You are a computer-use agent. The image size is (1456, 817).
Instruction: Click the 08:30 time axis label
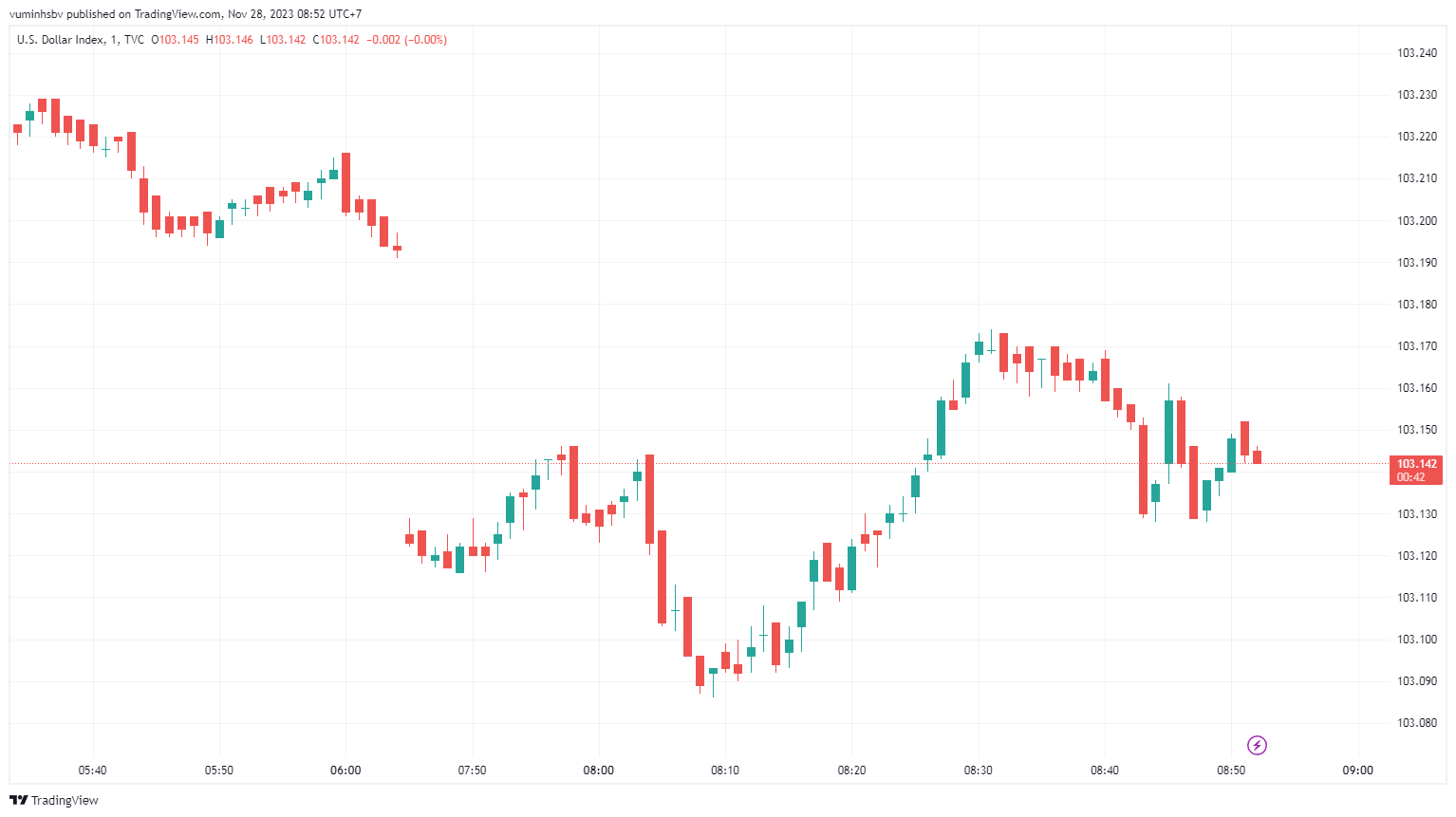pos(978,771)
